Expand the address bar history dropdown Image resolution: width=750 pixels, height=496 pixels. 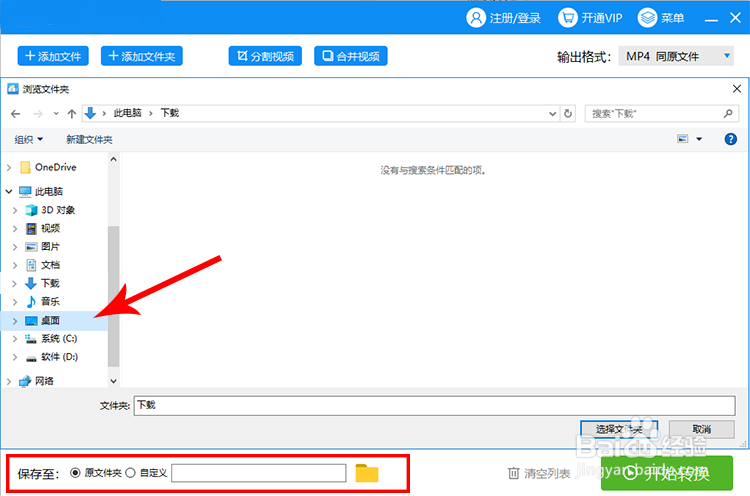[x=552, y=114]
